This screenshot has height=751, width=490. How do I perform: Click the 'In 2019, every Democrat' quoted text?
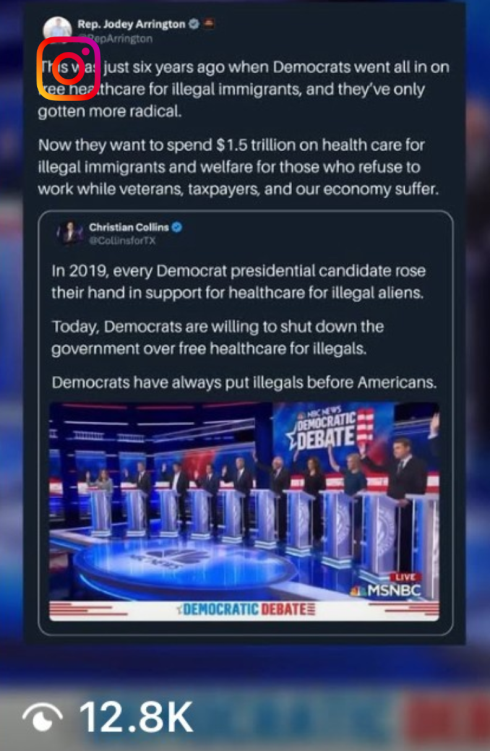[x=239, y=282]
